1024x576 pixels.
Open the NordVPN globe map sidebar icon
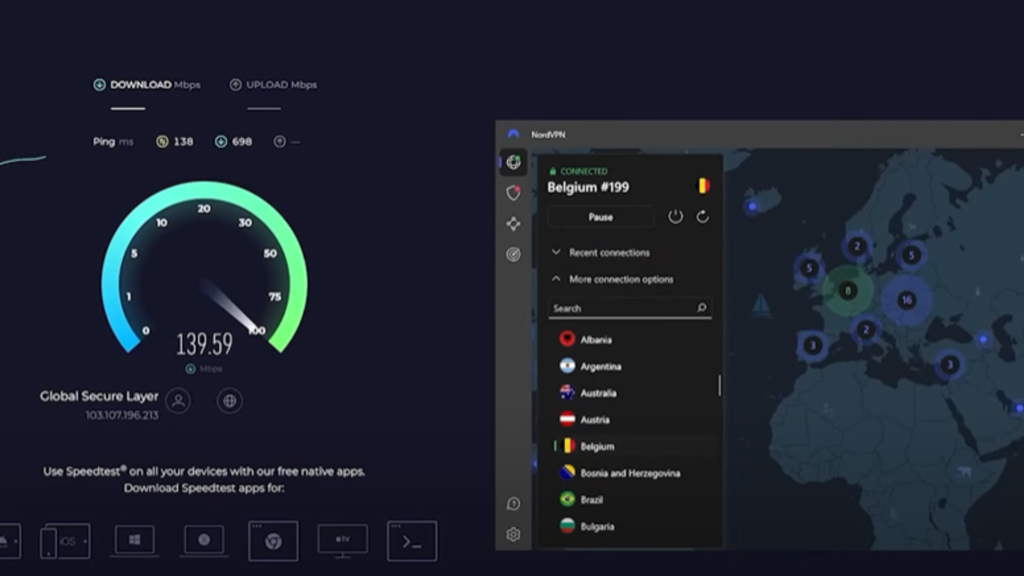coord(513,162)
